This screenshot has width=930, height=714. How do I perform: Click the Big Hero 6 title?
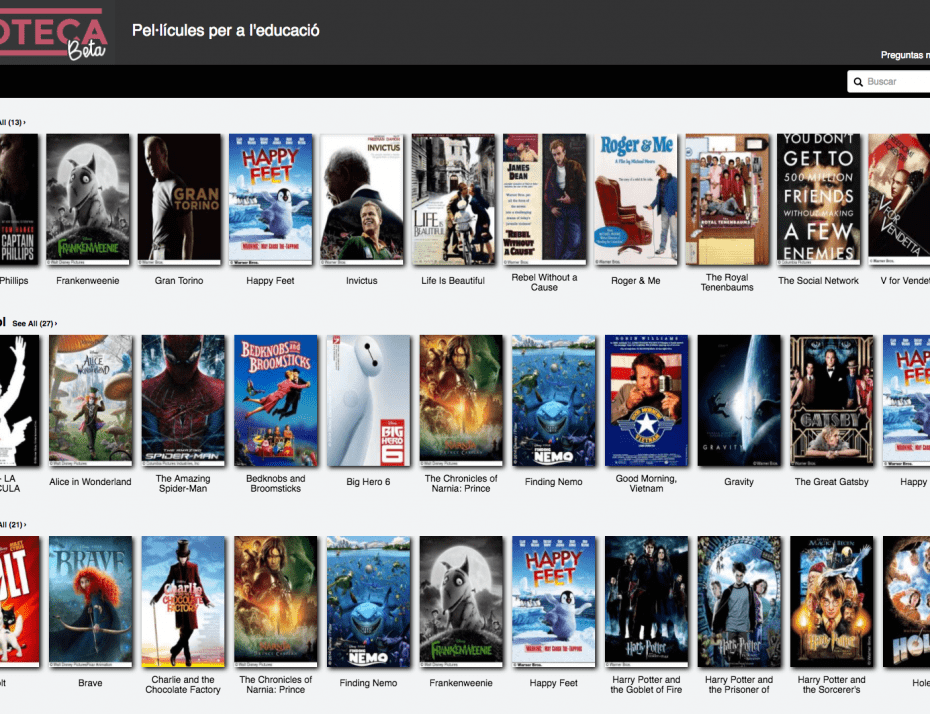click(368, 482)
